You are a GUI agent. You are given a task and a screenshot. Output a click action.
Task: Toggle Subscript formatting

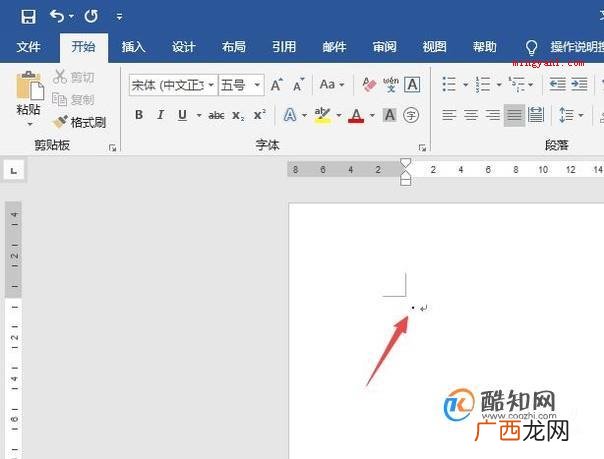tap(238, 115)
